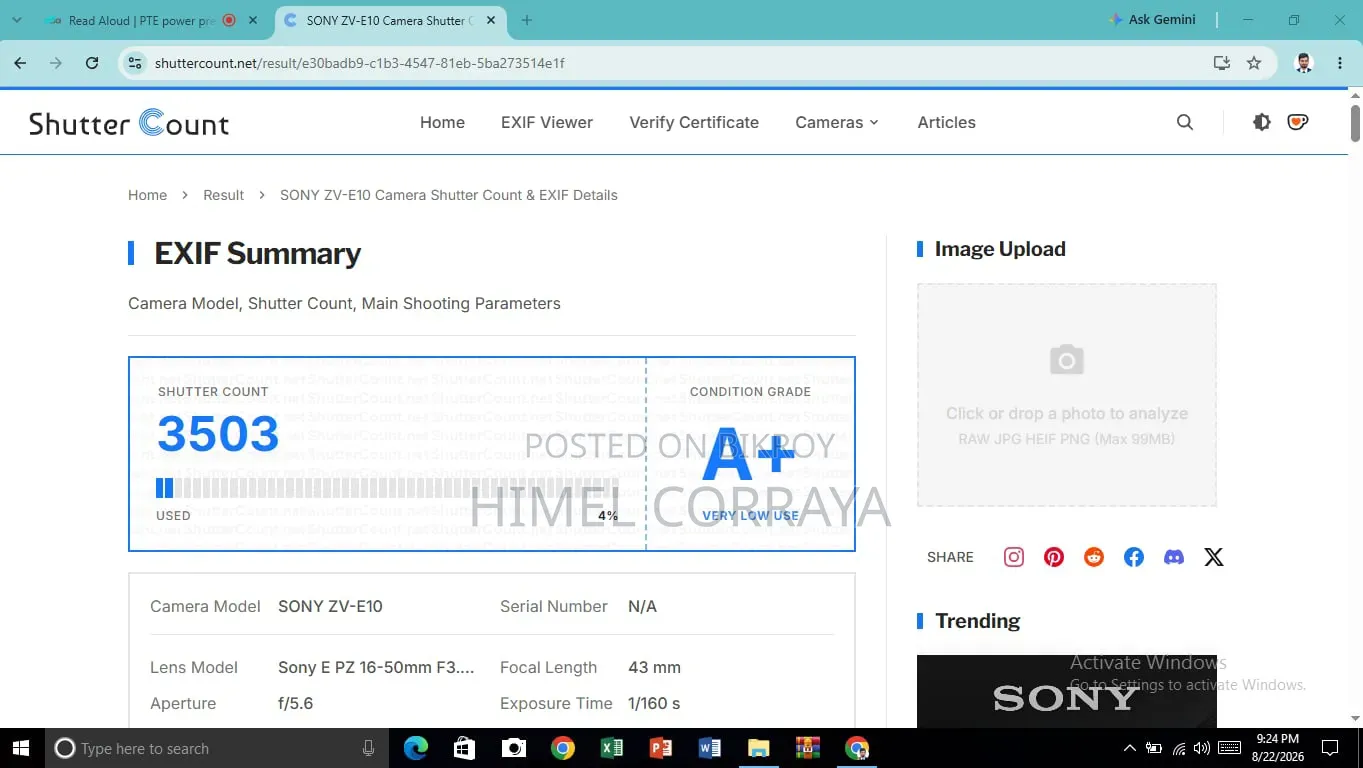The image size is (1363, 768).
Task: Go back to the previous page
Action: (x=20, y=63)
